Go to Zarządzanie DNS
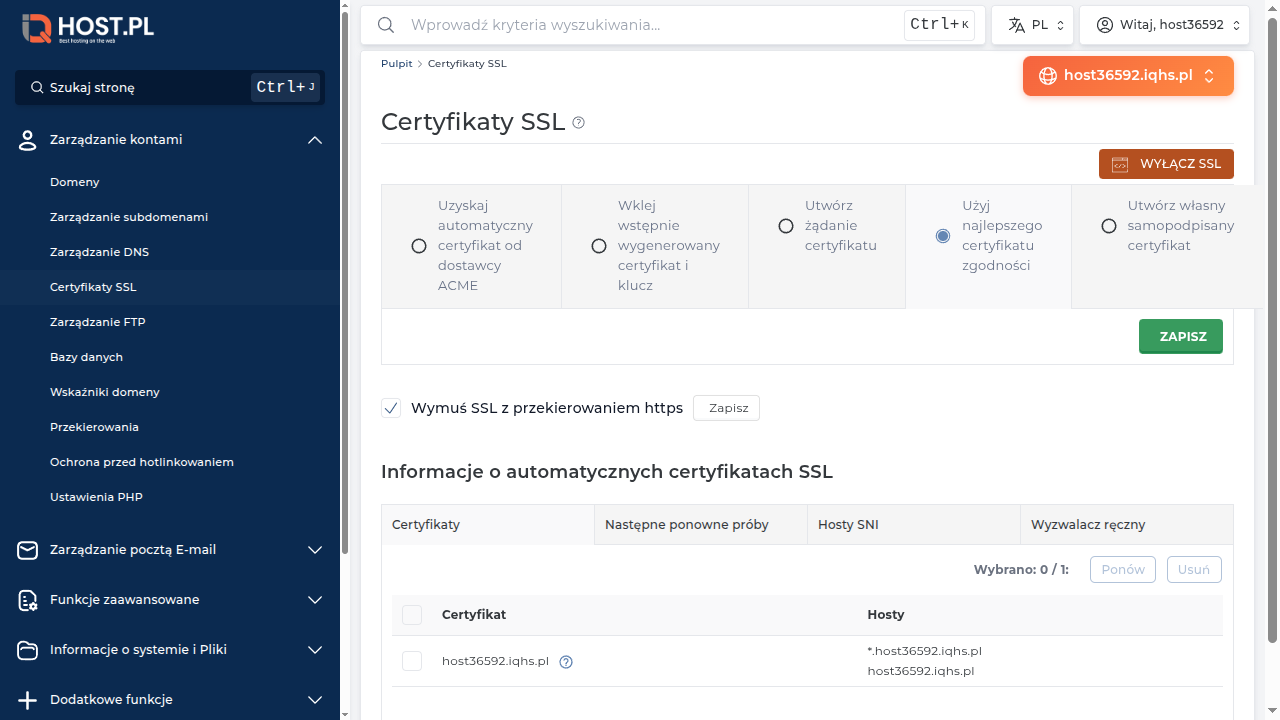 pos(99,252)
